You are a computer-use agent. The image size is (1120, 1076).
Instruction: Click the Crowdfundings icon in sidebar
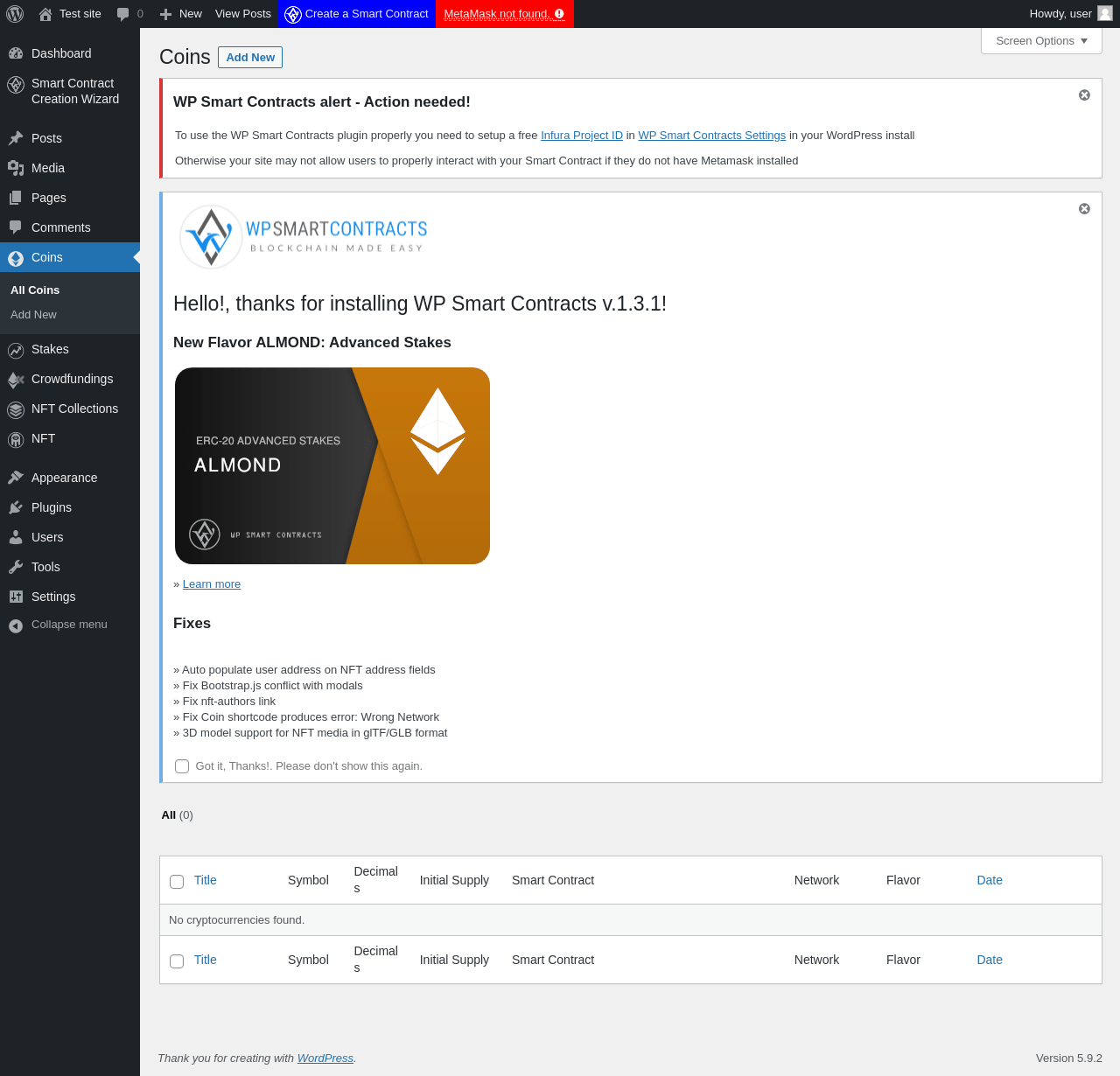point(16,380)
